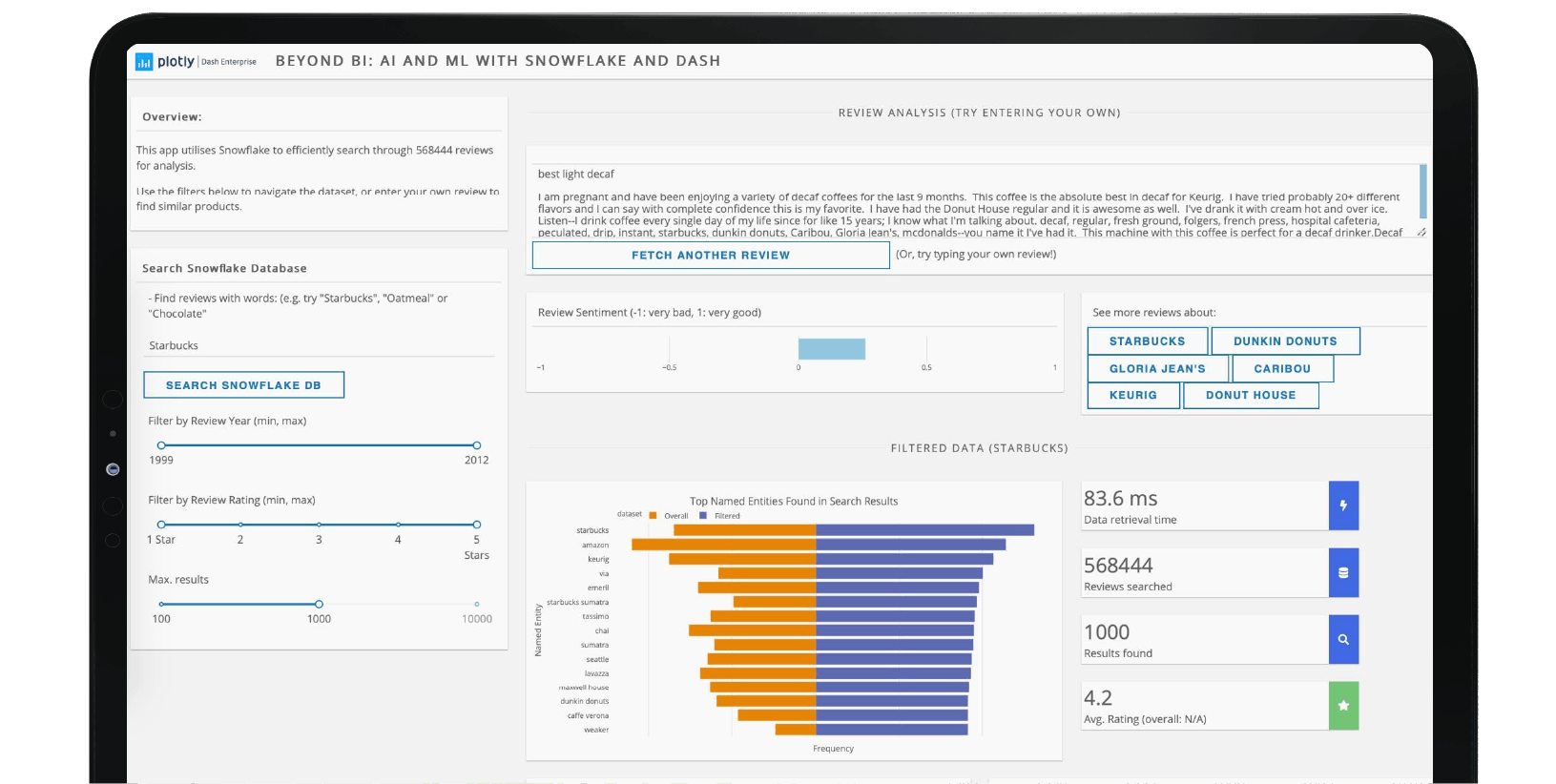1556x784 pixels.
Task: Click the '1000' results found value
Action: (x=1107, y=632)
